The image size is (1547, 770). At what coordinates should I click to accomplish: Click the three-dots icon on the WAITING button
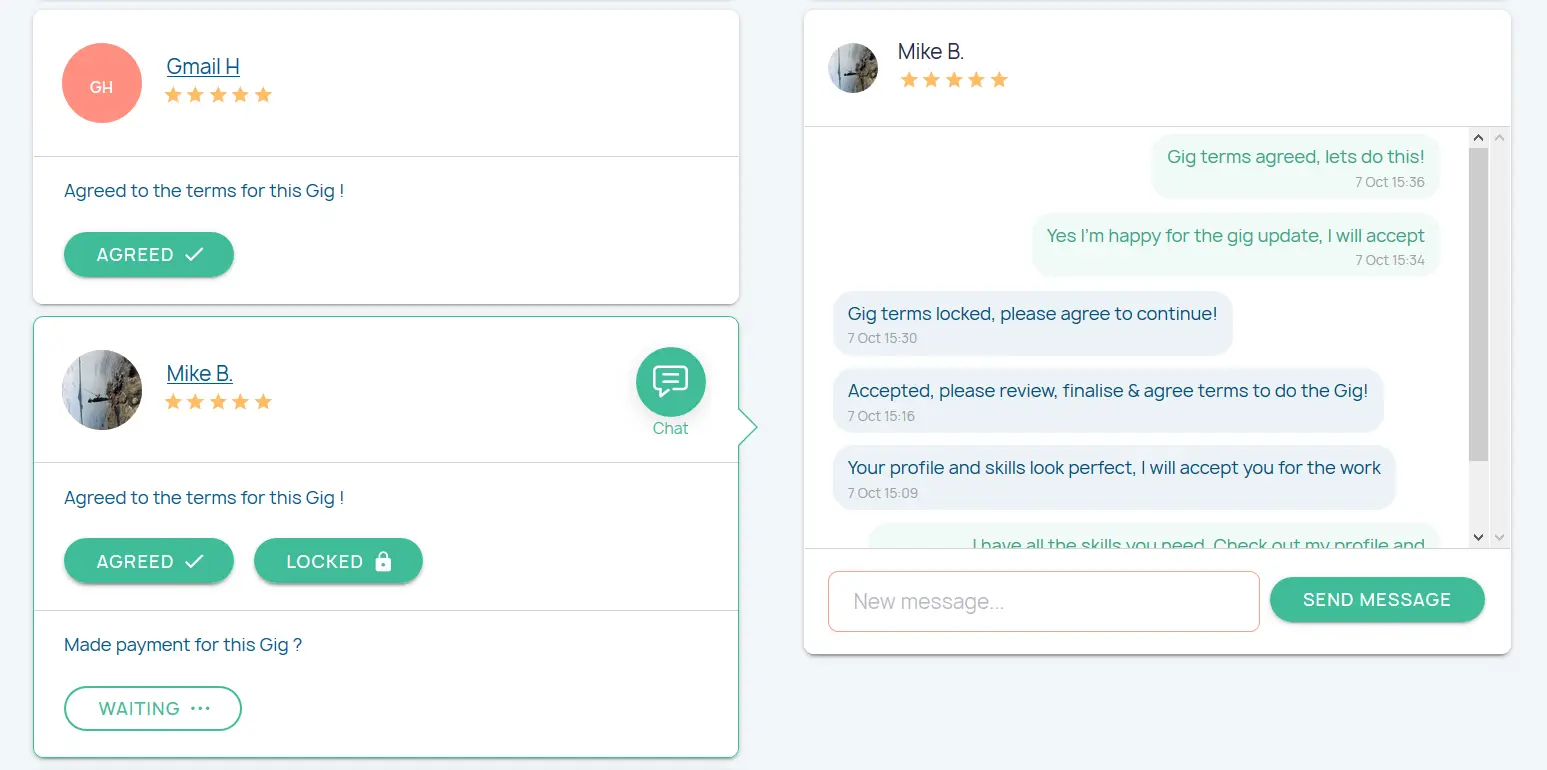(x=200, y=708)
